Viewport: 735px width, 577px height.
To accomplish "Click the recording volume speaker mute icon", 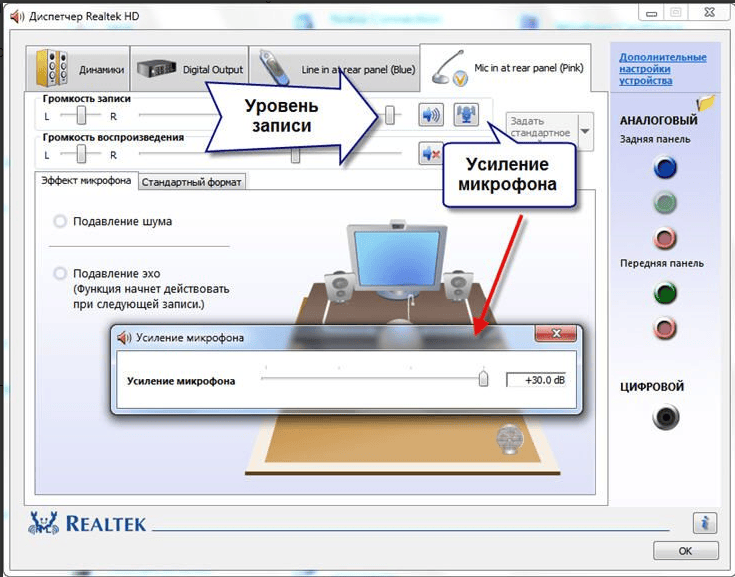I will [x=431, y=114].
